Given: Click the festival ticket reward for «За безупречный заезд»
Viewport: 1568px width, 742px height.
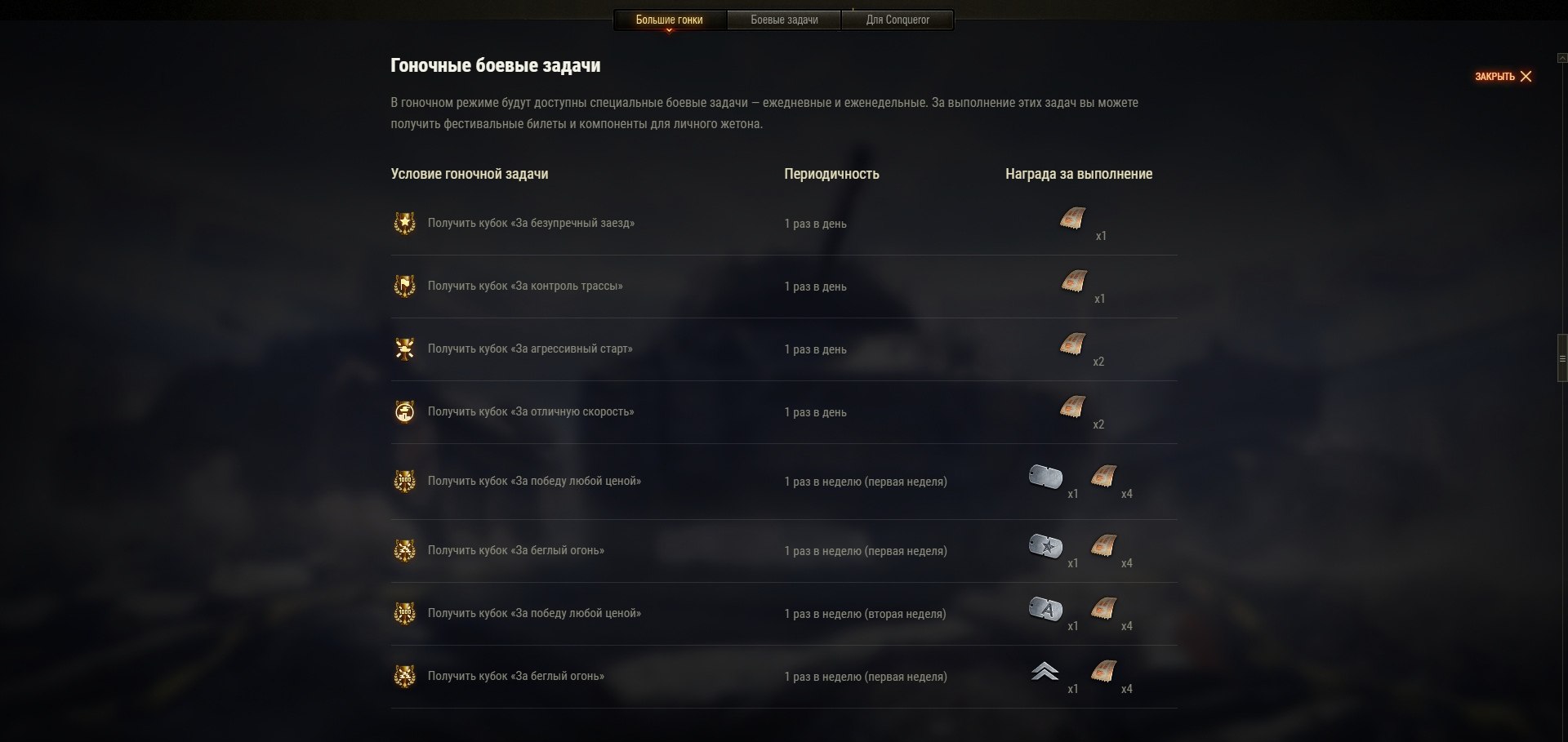Looking at the screenshot, I should pyautogui.click(x=1073, y=219).
